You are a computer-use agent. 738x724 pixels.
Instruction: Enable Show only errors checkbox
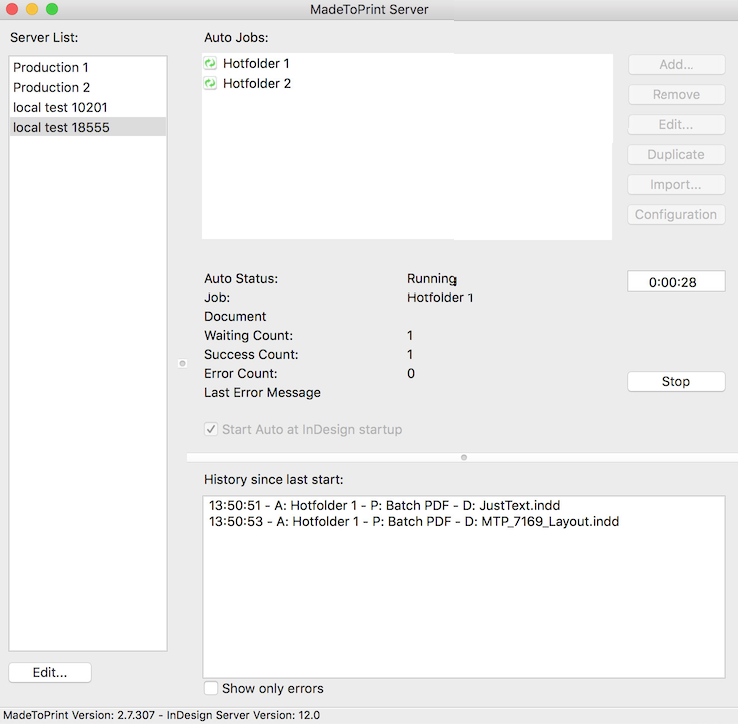(210, 688)
